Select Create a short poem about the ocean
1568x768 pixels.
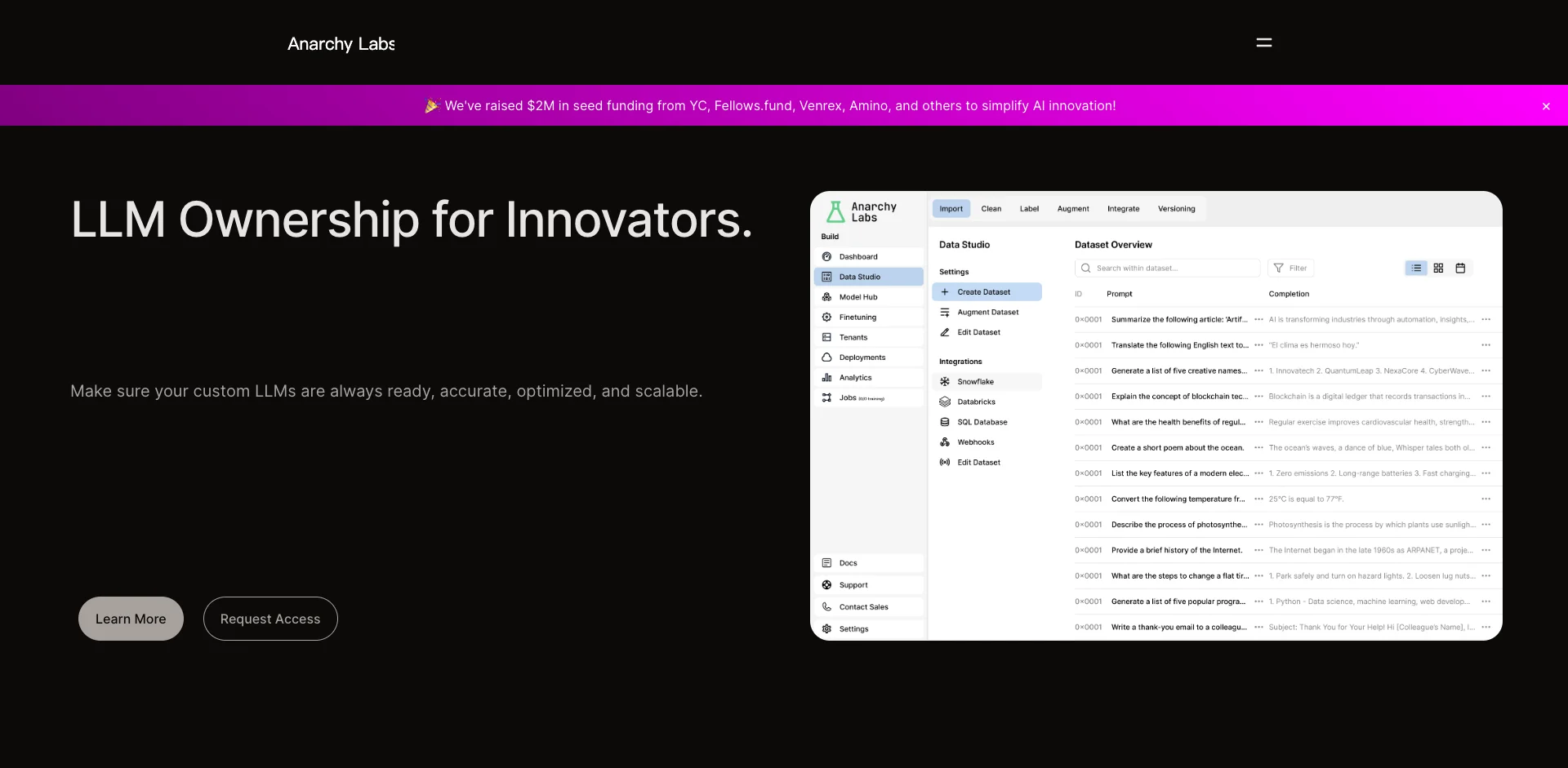click(1178, 447)
